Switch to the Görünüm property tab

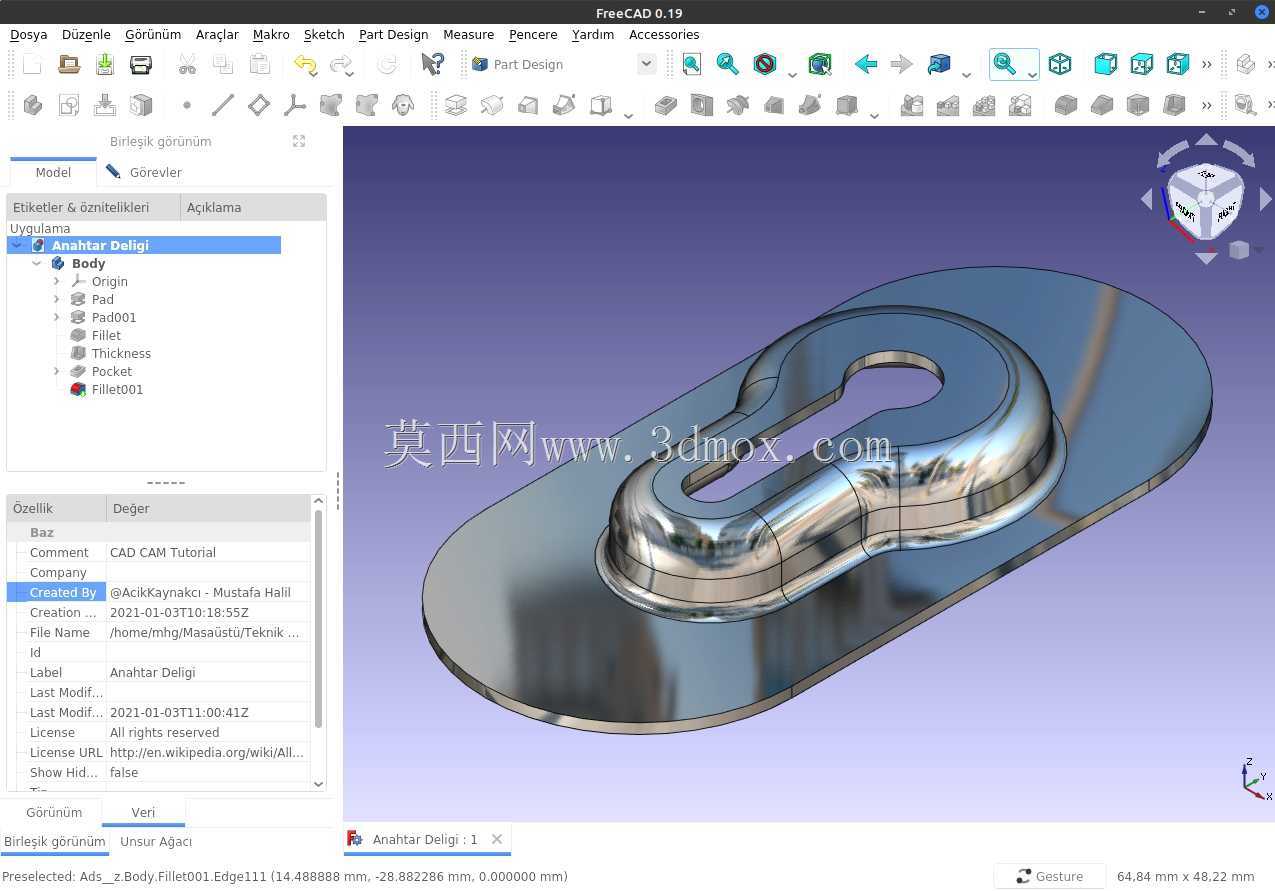pyautogui.click(x=54, y=812)
